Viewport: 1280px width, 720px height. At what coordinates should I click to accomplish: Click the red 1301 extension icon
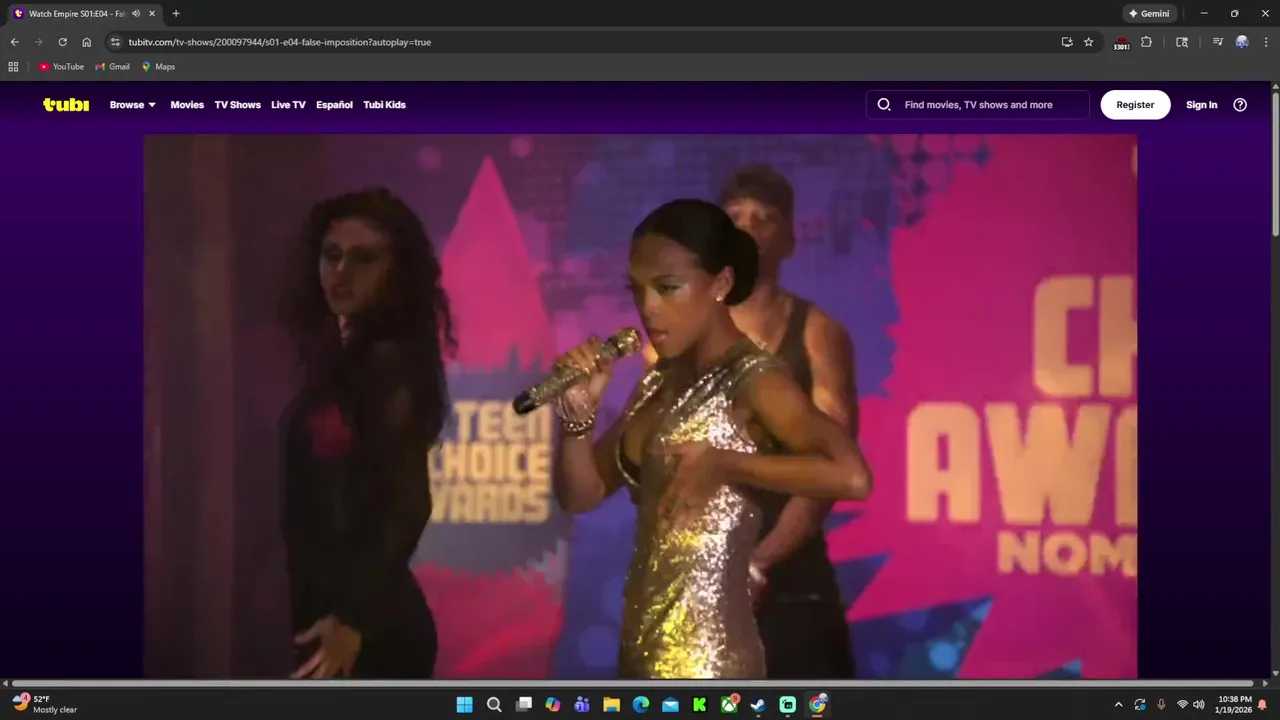coord(1121,43)
